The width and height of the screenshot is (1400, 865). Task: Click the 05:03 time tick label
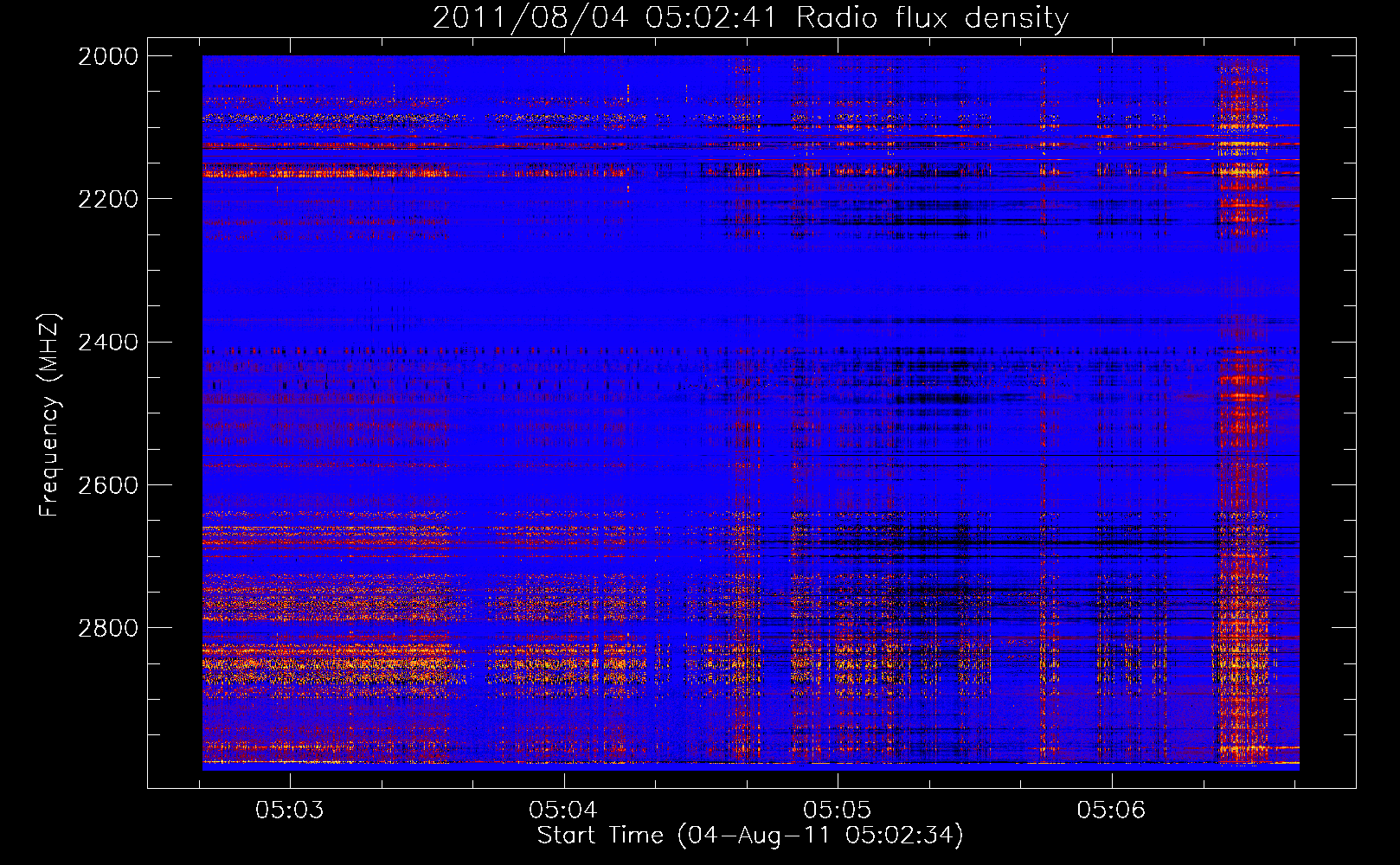pos(290,810)
